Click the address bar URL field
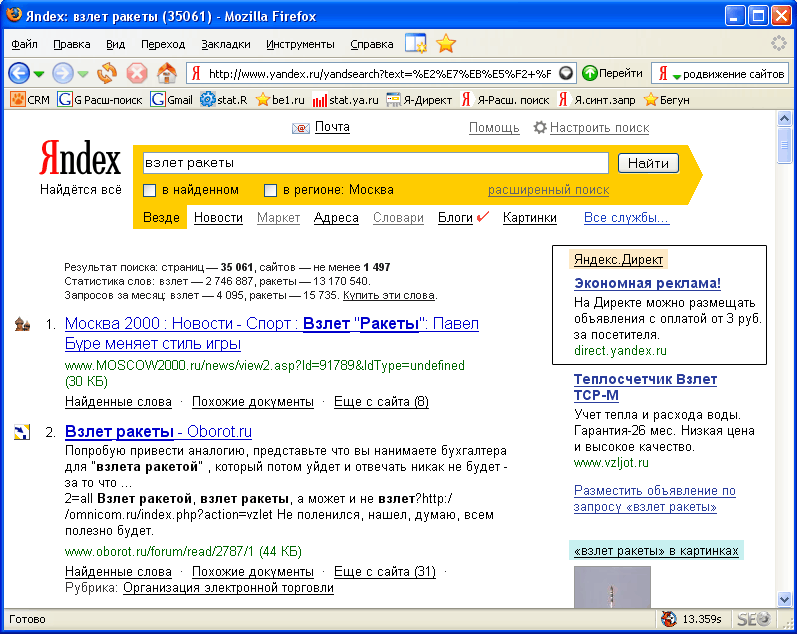Viewport: 797px width, 634px height. tap(380, 74)
